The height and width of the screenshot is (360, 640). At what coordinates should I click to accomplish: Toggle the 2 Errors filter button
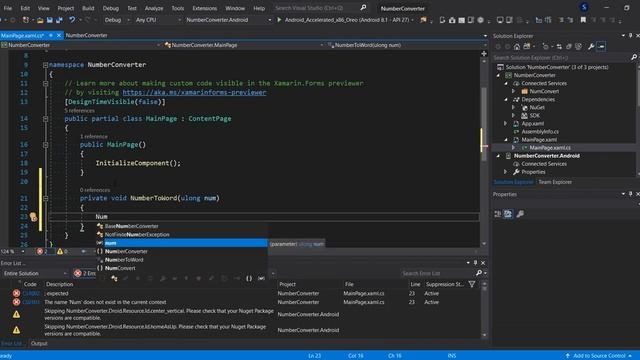[84, 273]
